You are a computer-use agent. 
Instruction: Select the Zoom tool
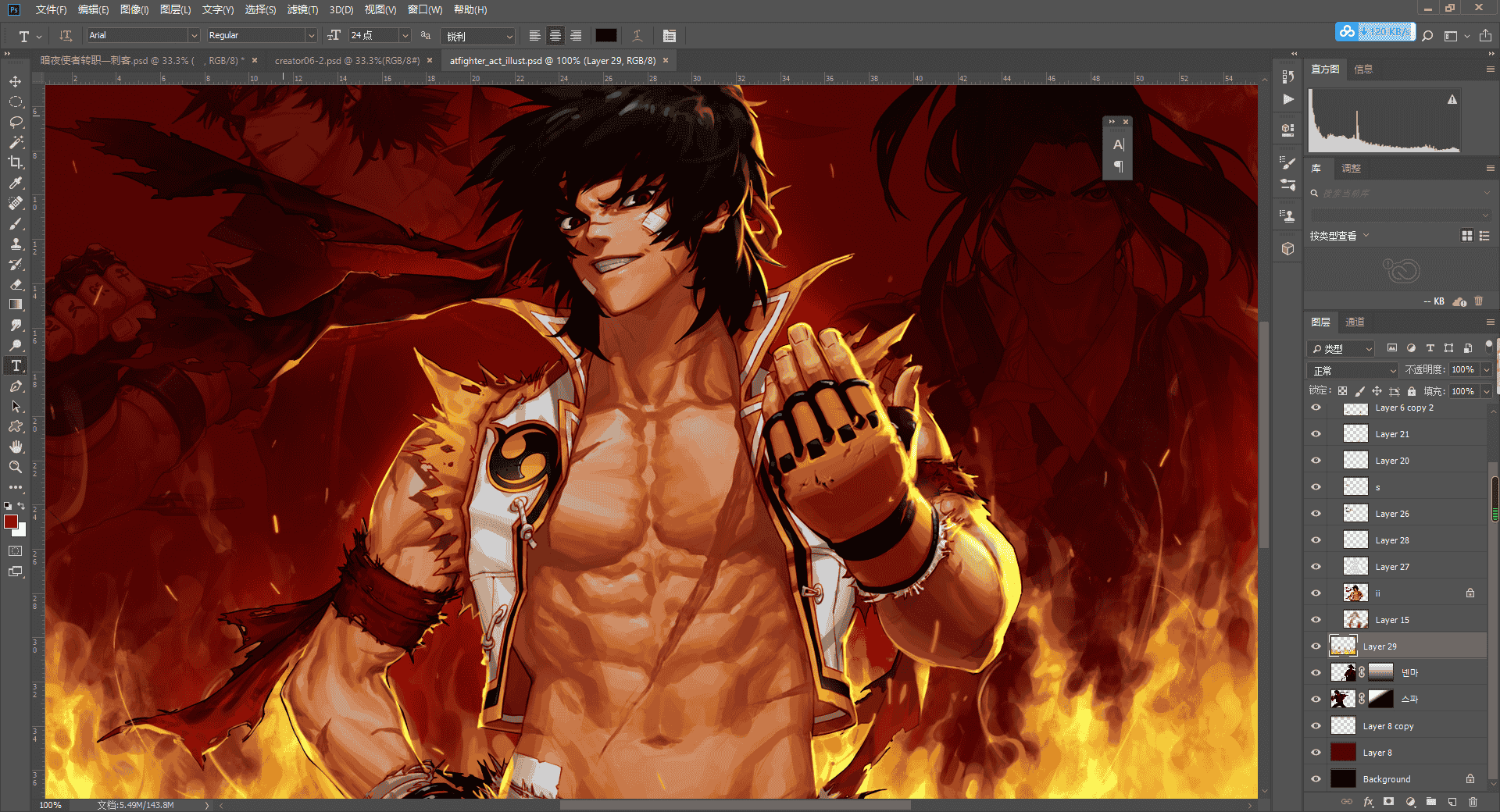(15, 467)
